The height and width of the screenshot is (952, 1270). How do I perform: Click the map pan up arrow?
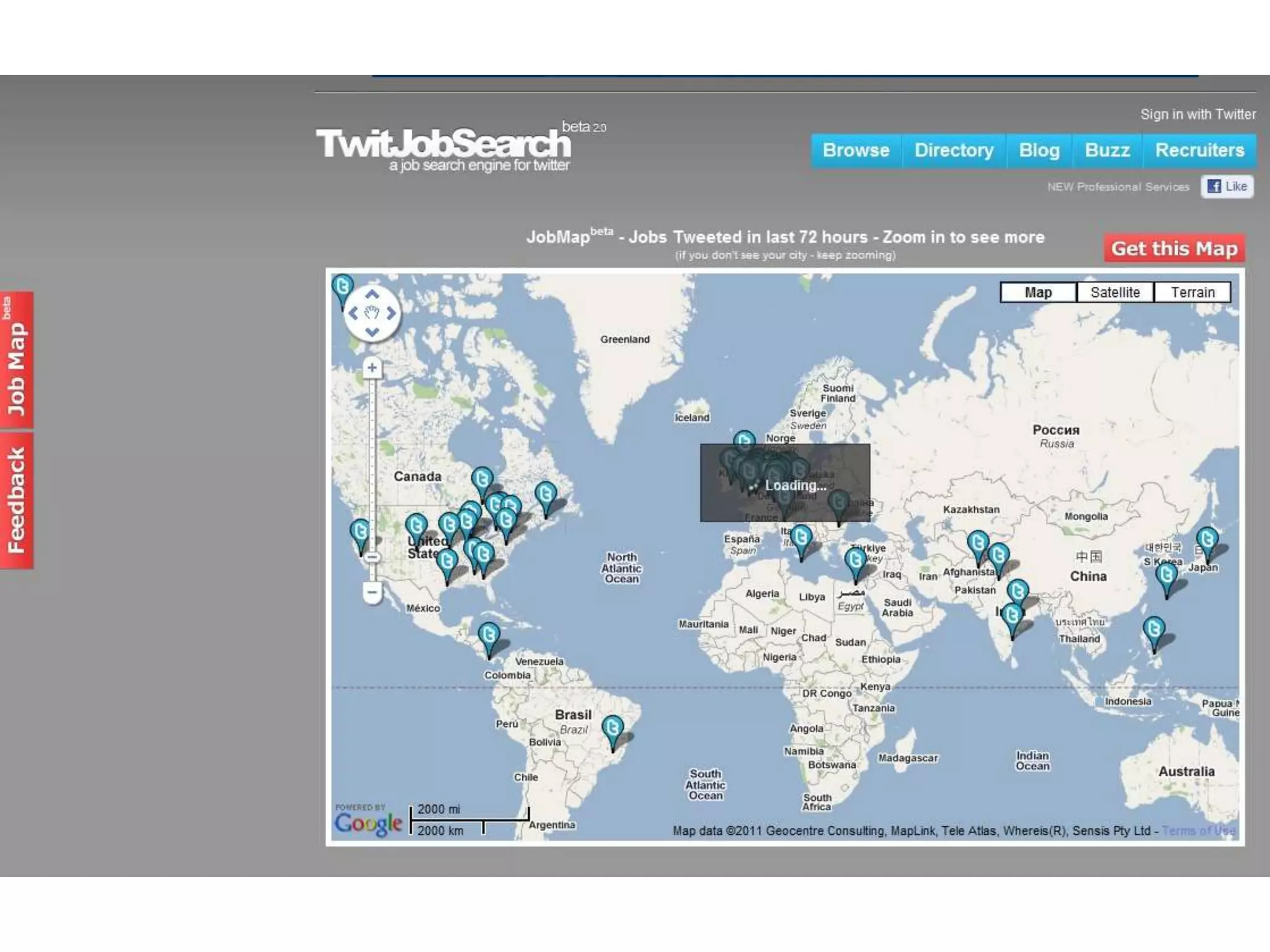pos(371,295)
